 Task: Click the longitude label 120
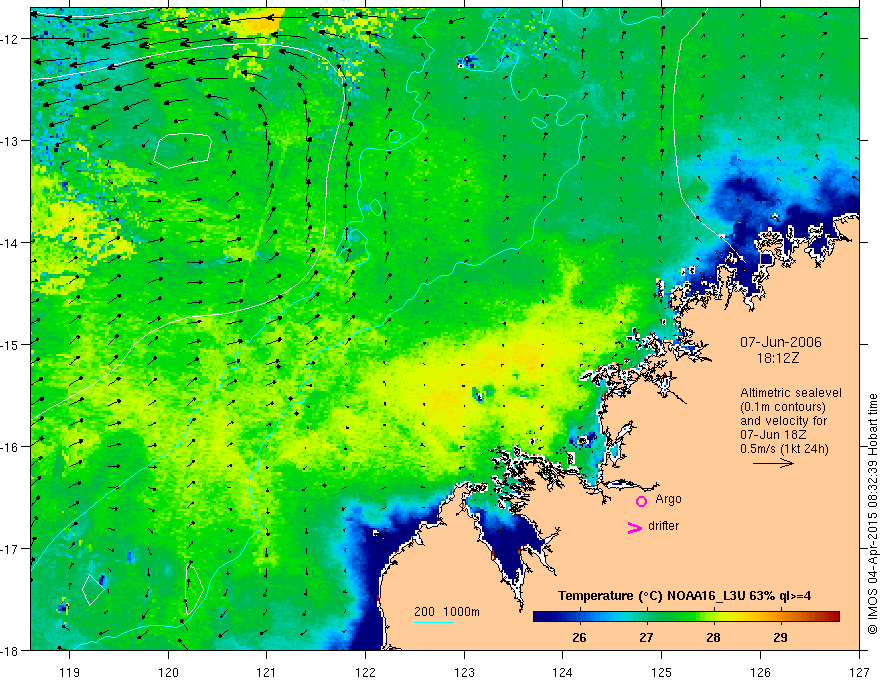[168, 672]
